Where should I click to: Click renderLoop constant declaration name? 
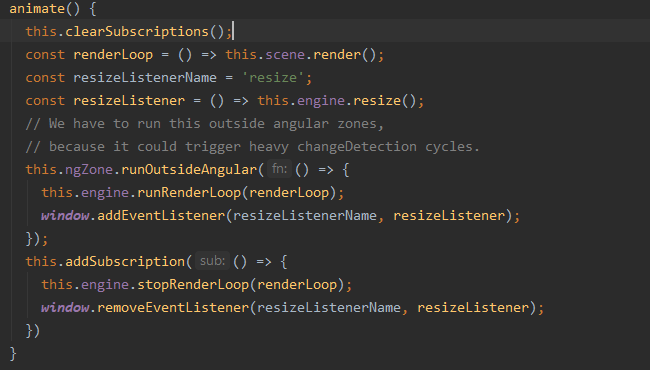(113, 55)
